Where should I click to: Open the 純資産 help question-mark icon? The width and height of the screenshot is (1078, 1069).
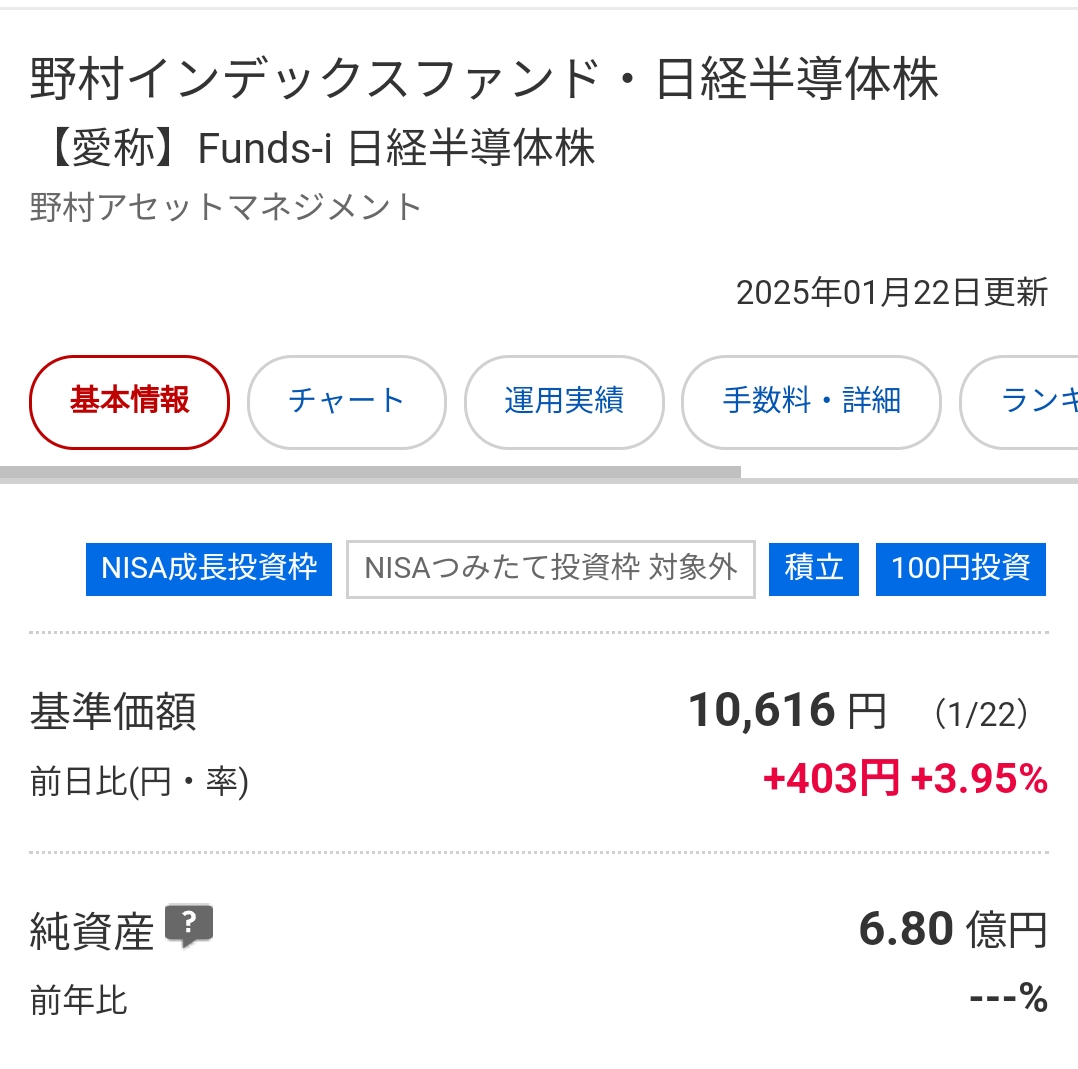pyautogui.click(x=189, y=925)
